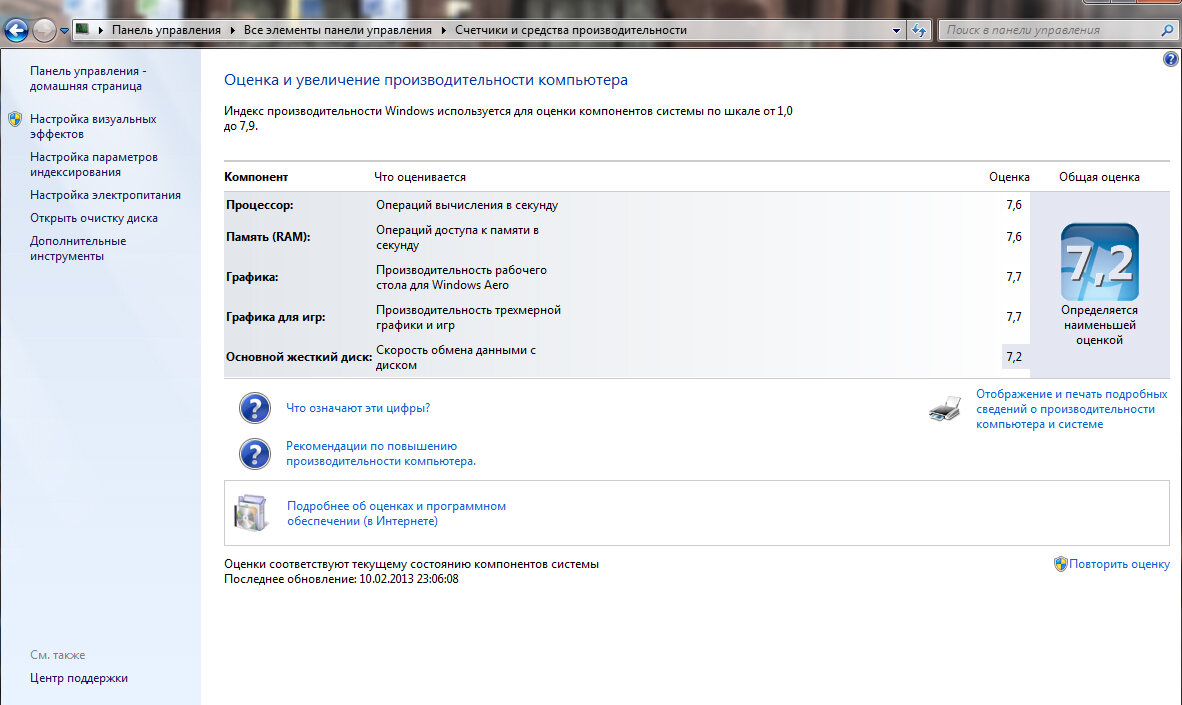Open Центр поддержки link
1182x705 pixels.
pyautogui.click(x=78, y=678)
